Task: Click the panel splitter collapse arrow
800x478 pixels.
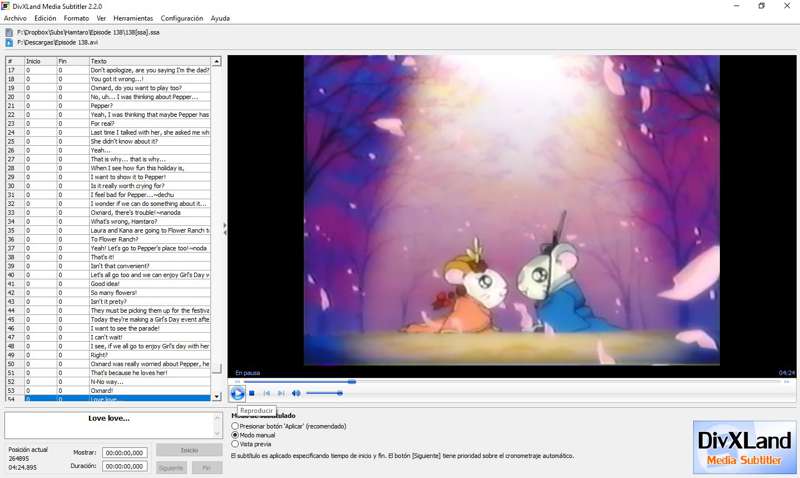Action: coord(224,229)
